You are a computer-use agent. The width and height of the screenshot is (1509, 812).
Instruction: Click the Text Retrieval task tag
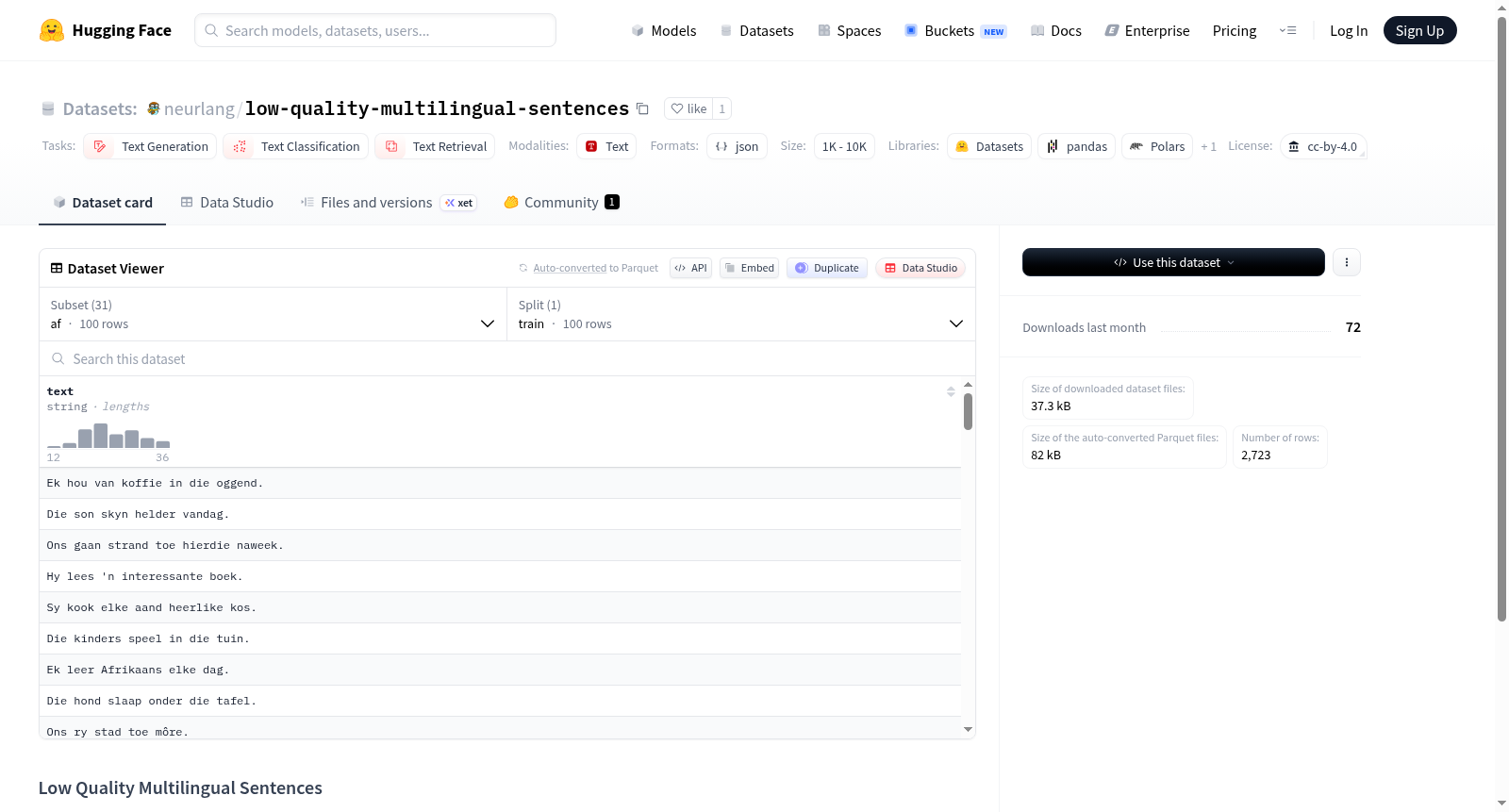(x=435, y=146)
